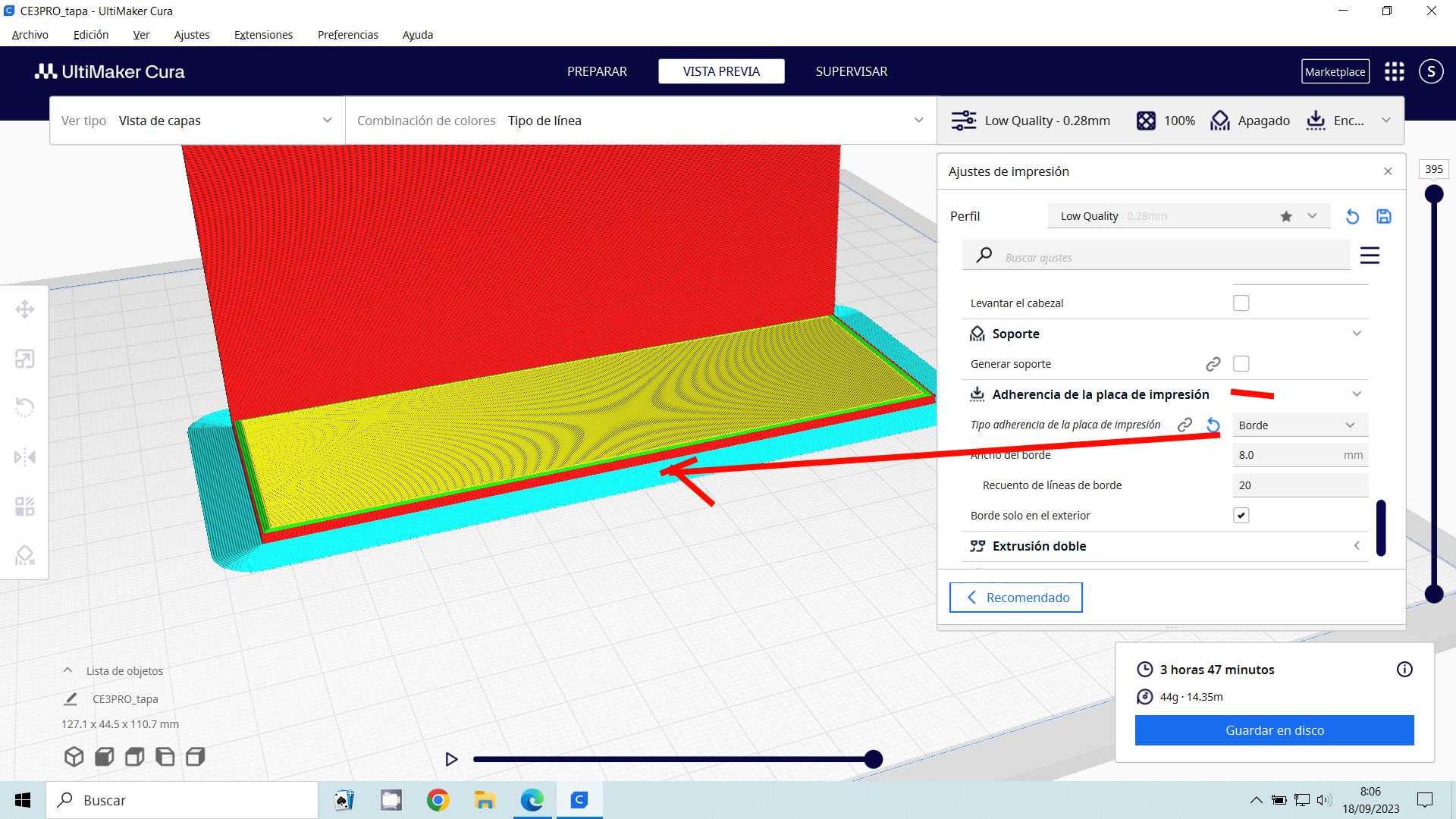Open the settings visibility hamburger menu
This screenshot has width=1456, height=819.
[x=1370, y=256]
